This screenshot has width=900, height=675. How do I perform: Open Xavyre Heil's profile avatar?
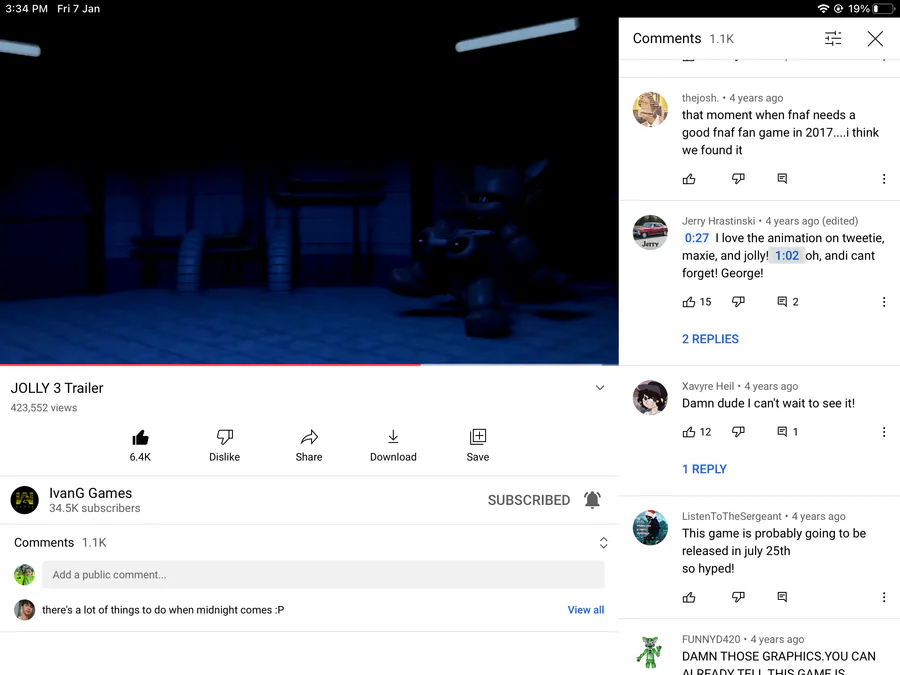[x=650, y=397]
